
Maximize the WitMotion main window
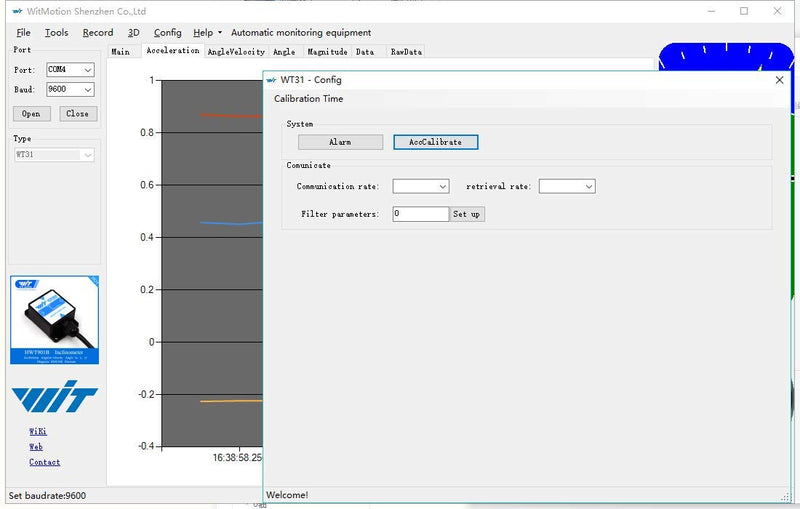coord(744,11)
